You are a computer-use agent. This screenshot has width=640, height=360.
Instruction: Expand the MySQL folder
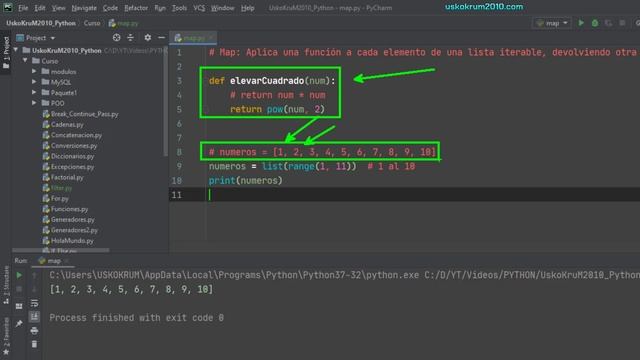(34, 82)
